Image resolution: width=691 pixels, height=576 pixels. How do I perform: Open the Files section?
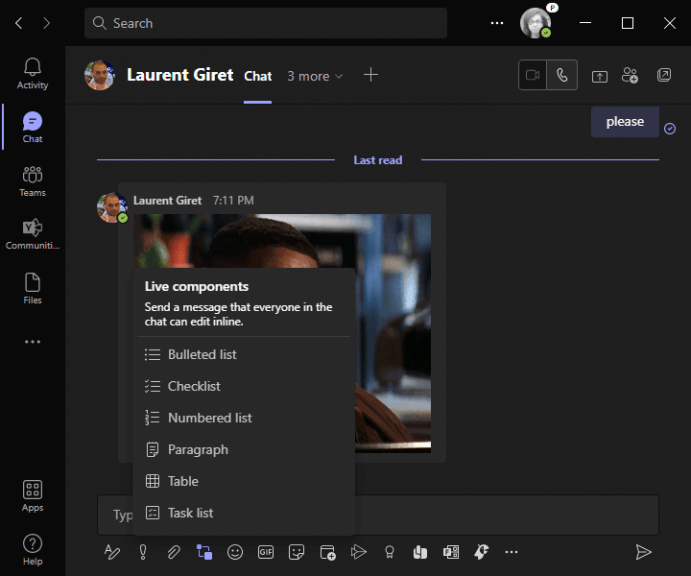pos(32,288)
